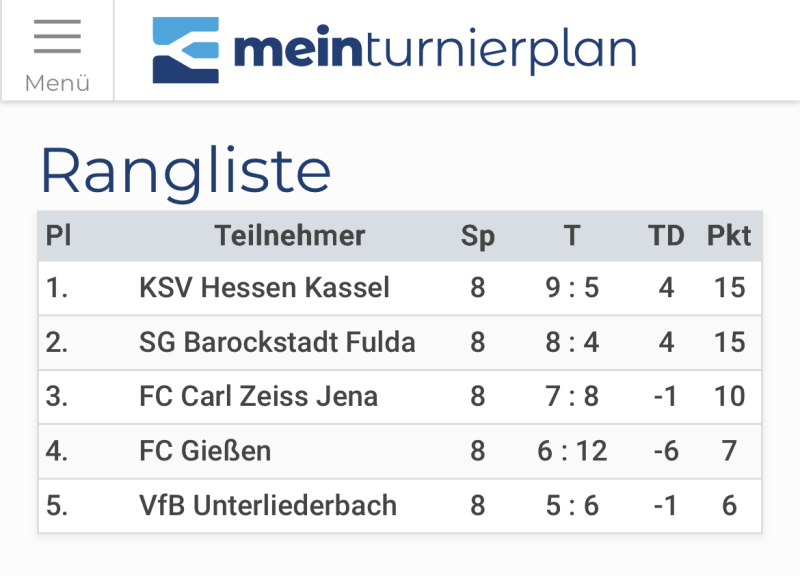Sort the table by the Sp column header
The image size is (800, 576).
[480, 237]
